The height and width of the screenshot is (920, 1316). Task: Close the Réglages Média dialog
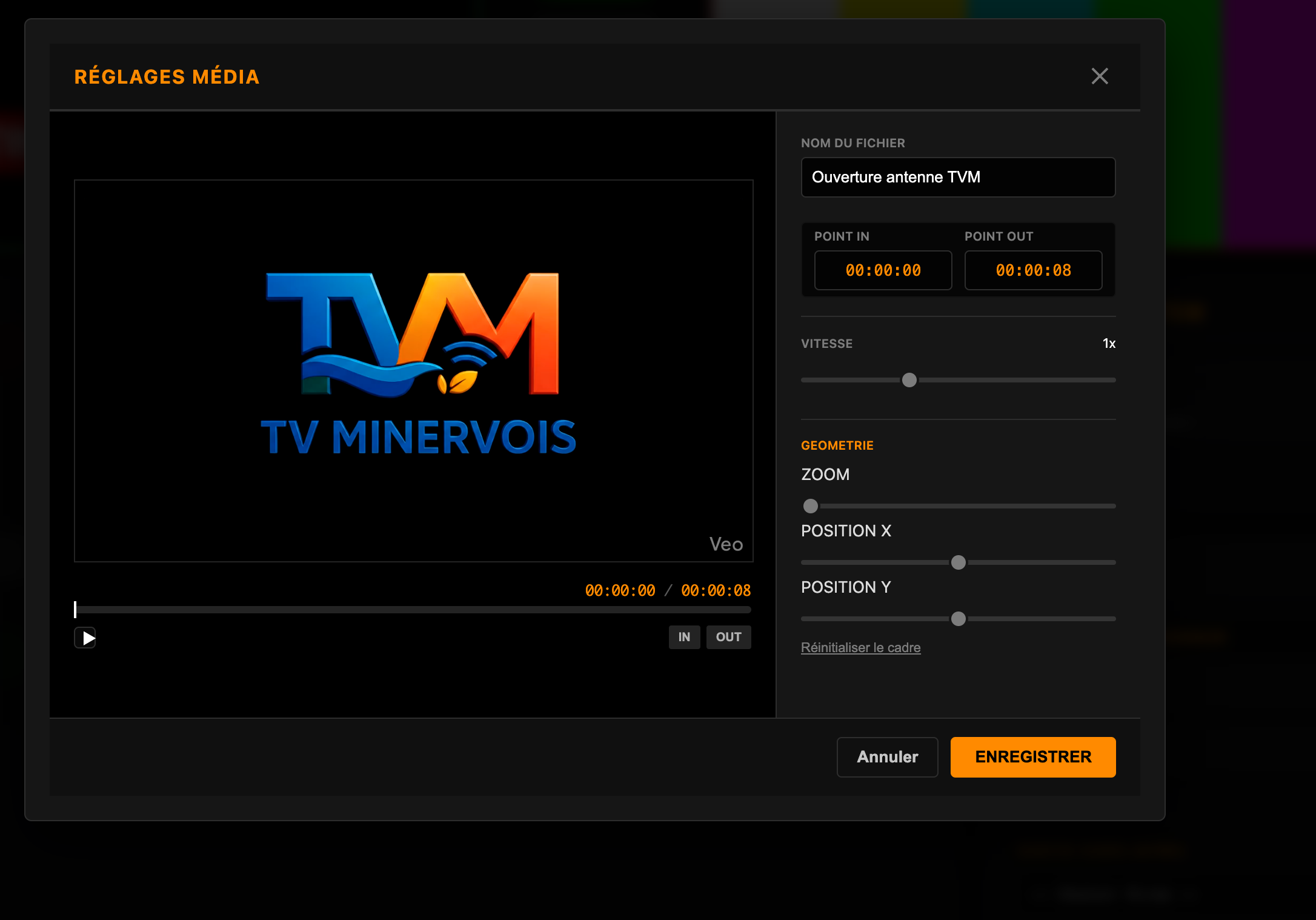tap(1100, 76)
